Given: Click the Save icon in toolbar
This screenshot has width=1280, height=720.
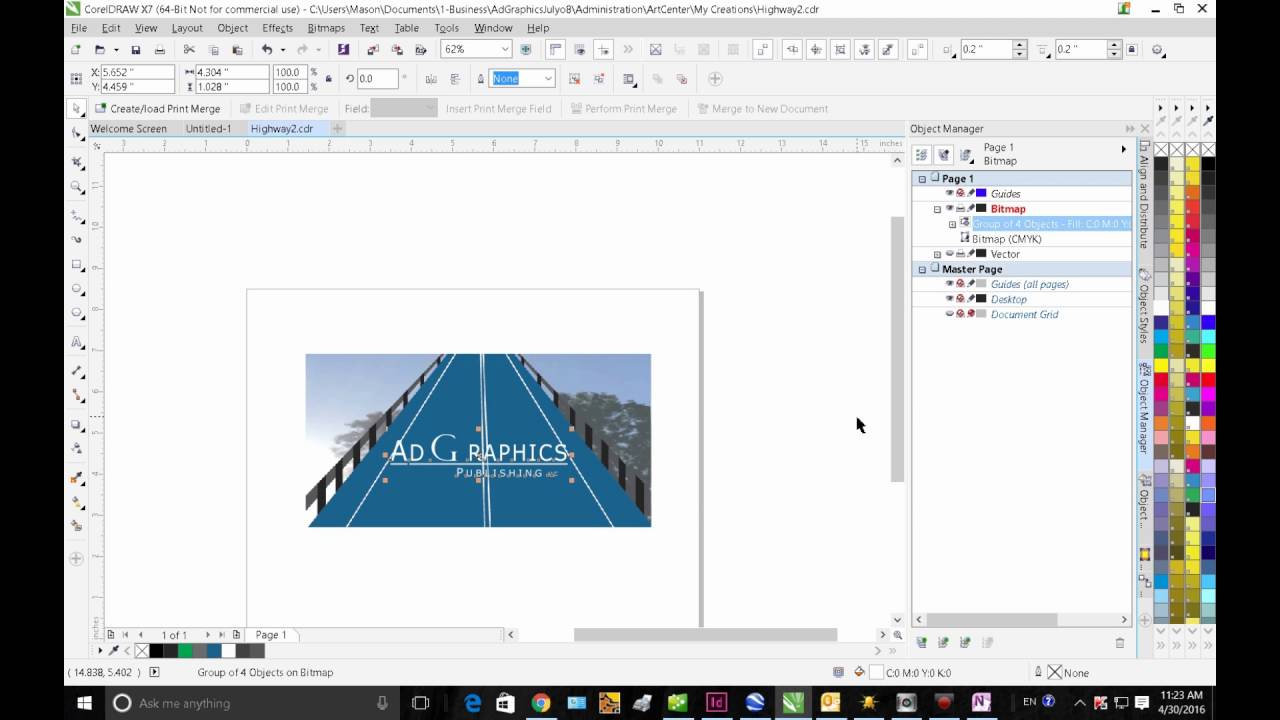Looking at the screenshot, I should click(x=136, y=49).
